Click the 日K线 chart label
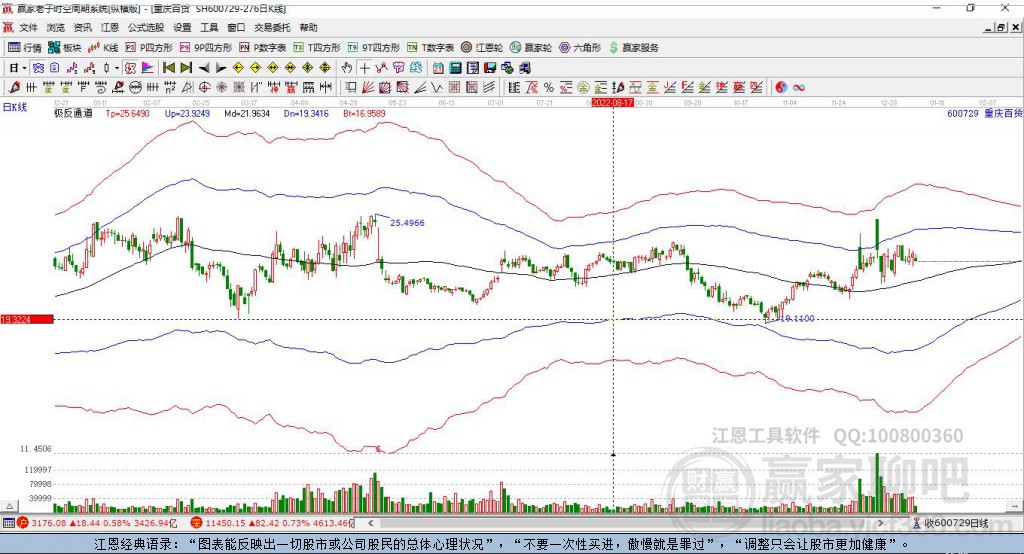This screenshot has width=1024, height=554. click(x=15, y=107)
